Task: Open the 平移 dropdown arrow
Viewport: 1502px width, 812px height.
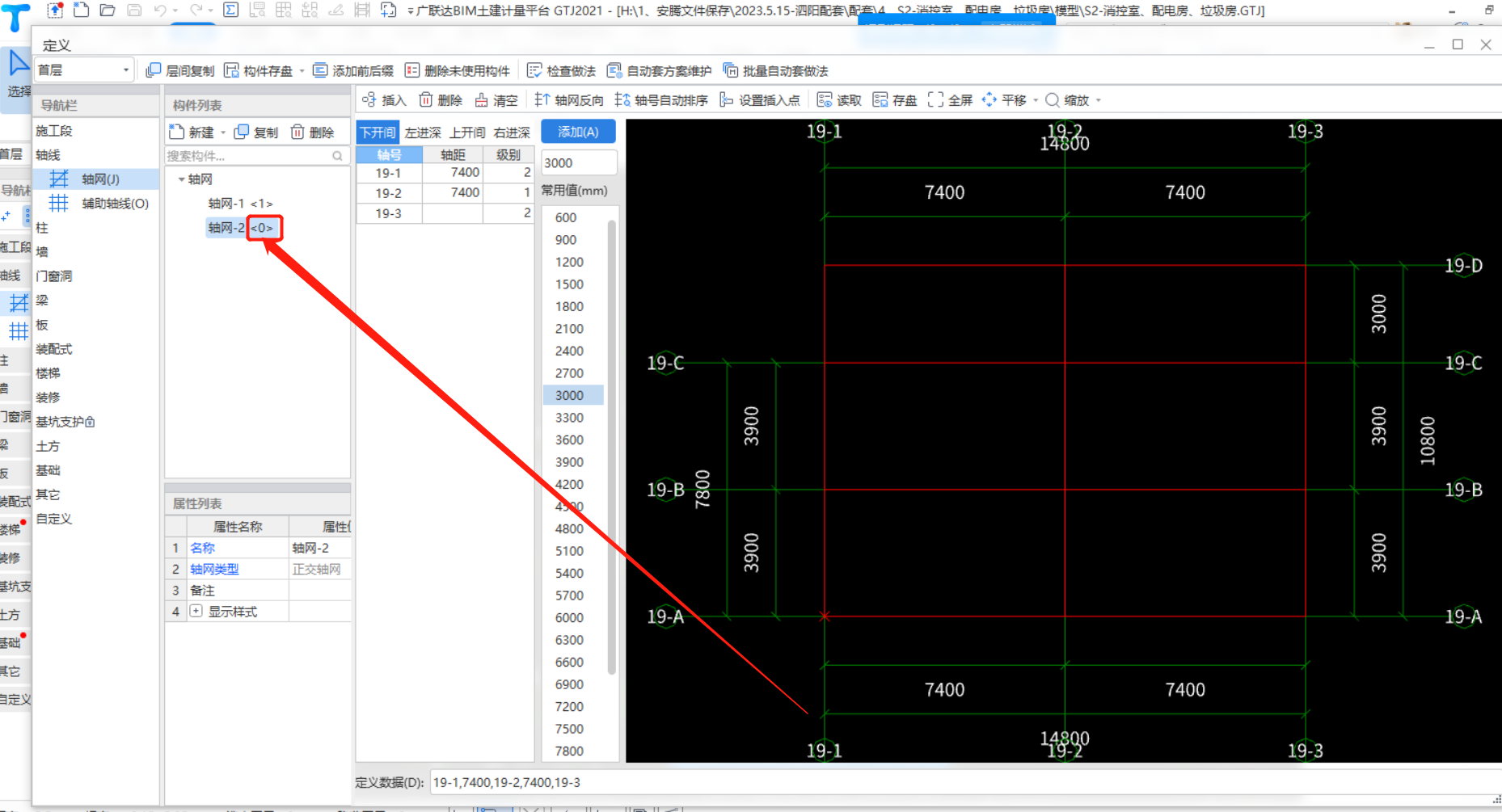Action: pos(1036,100)
